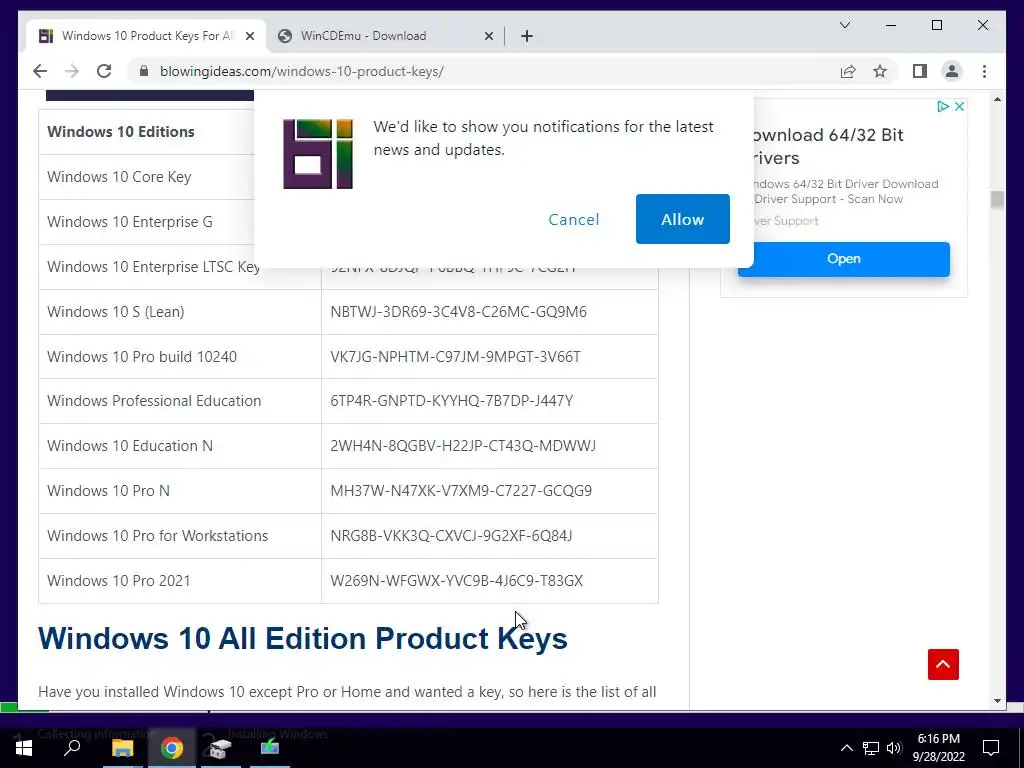Open a new tab with the plus icon
The image size is (1024, 768).
pos(527,36)
